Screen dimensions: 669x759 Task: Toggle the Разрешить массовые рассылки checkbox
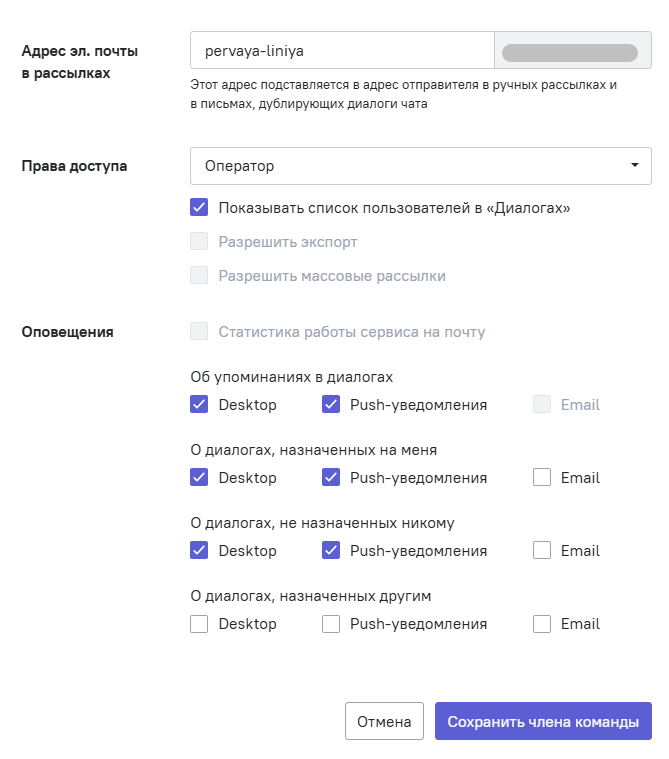199,276
